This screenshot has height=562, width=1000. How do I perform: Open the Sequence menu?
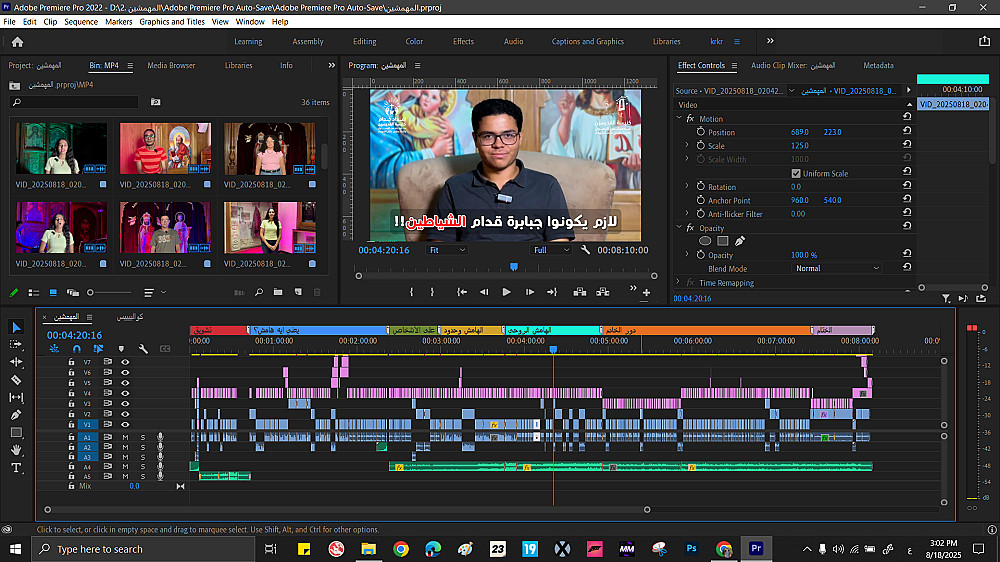(82, 21)
